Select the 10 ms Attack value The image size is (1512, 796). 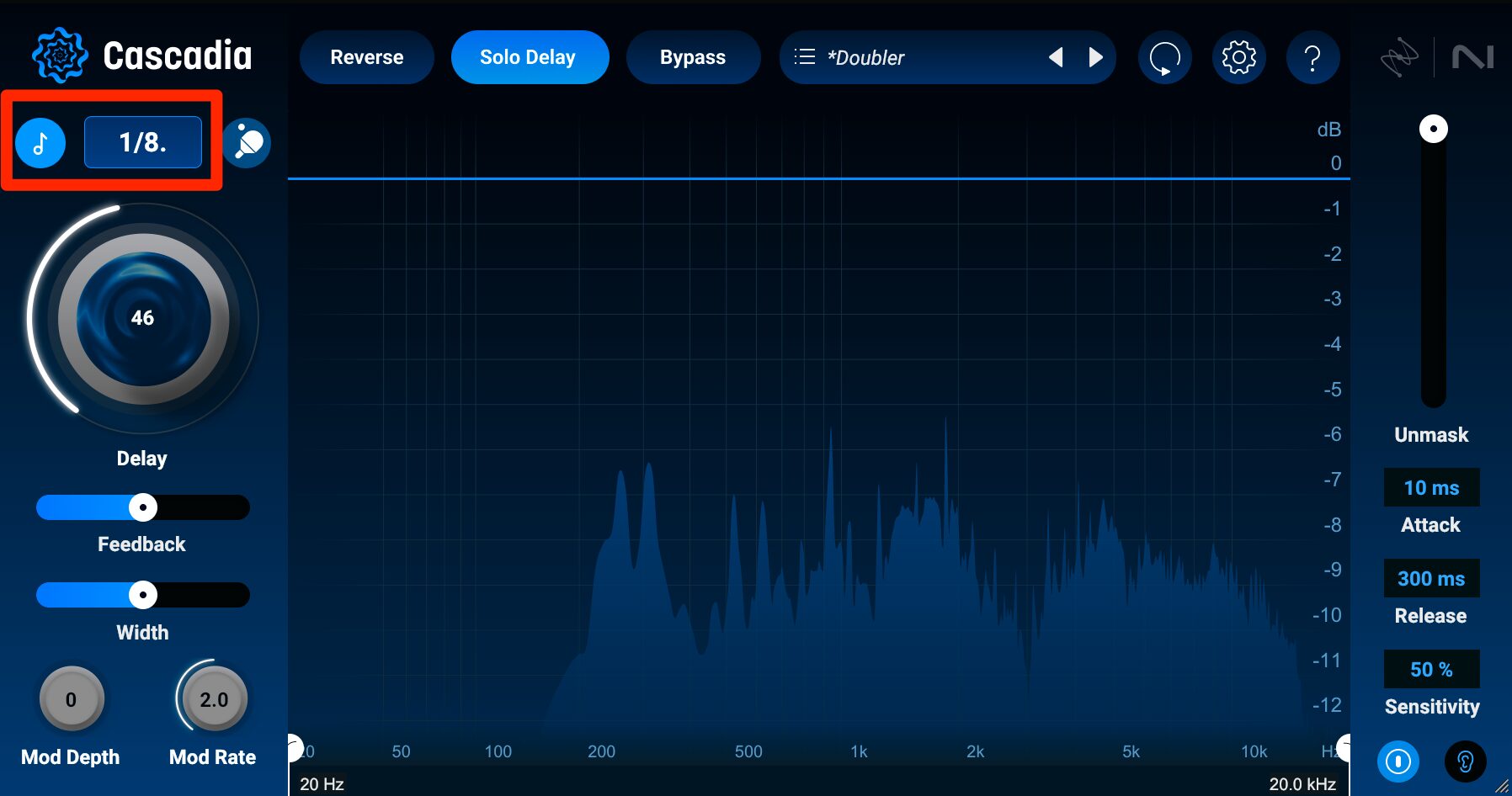1431,488
